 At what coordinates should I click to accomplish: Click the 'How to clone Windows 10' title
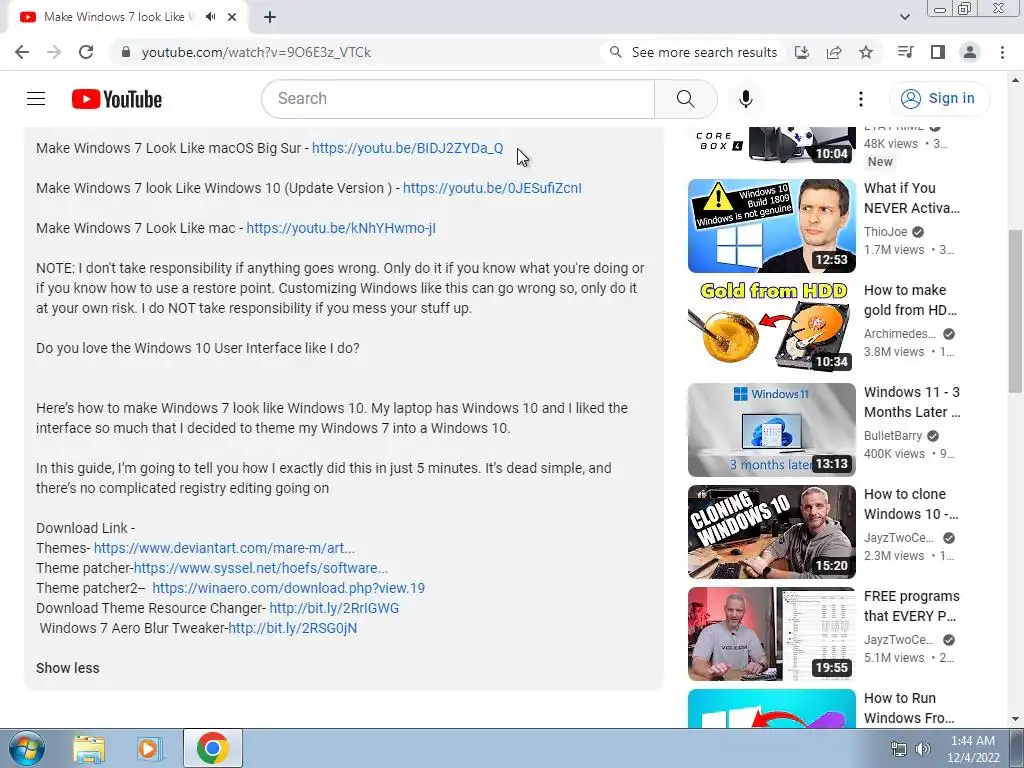pos(911,504)
